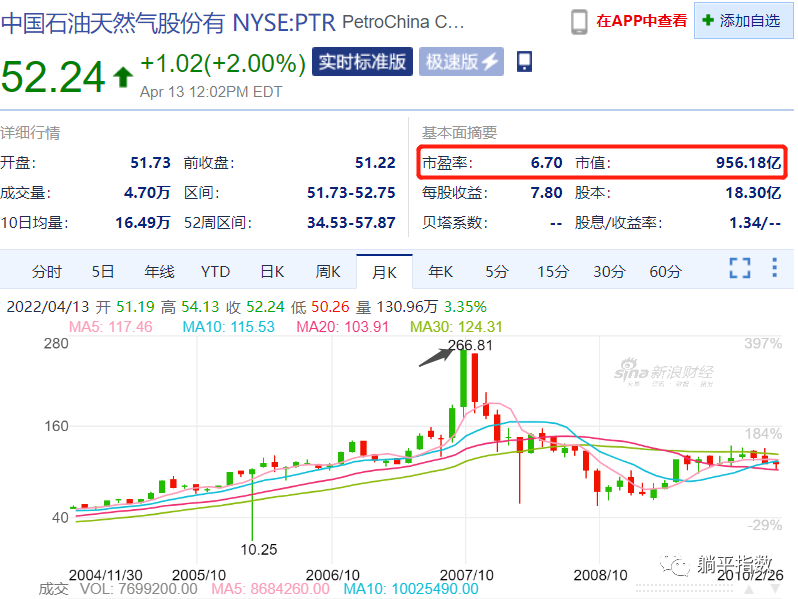Switch to the 30分 chart tab

pos(609,272)
